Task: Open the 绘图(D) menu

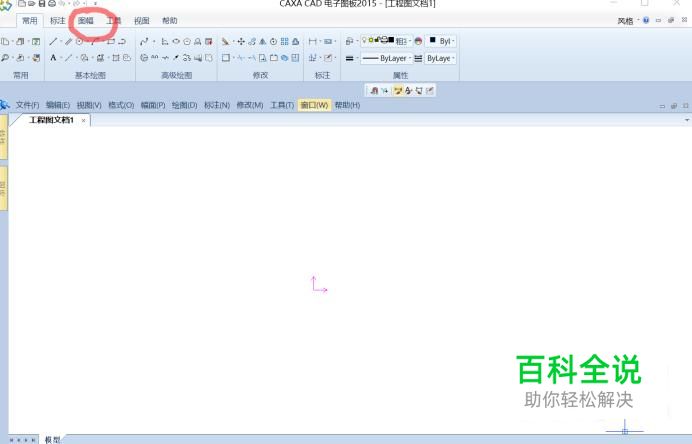Action: 184,105
